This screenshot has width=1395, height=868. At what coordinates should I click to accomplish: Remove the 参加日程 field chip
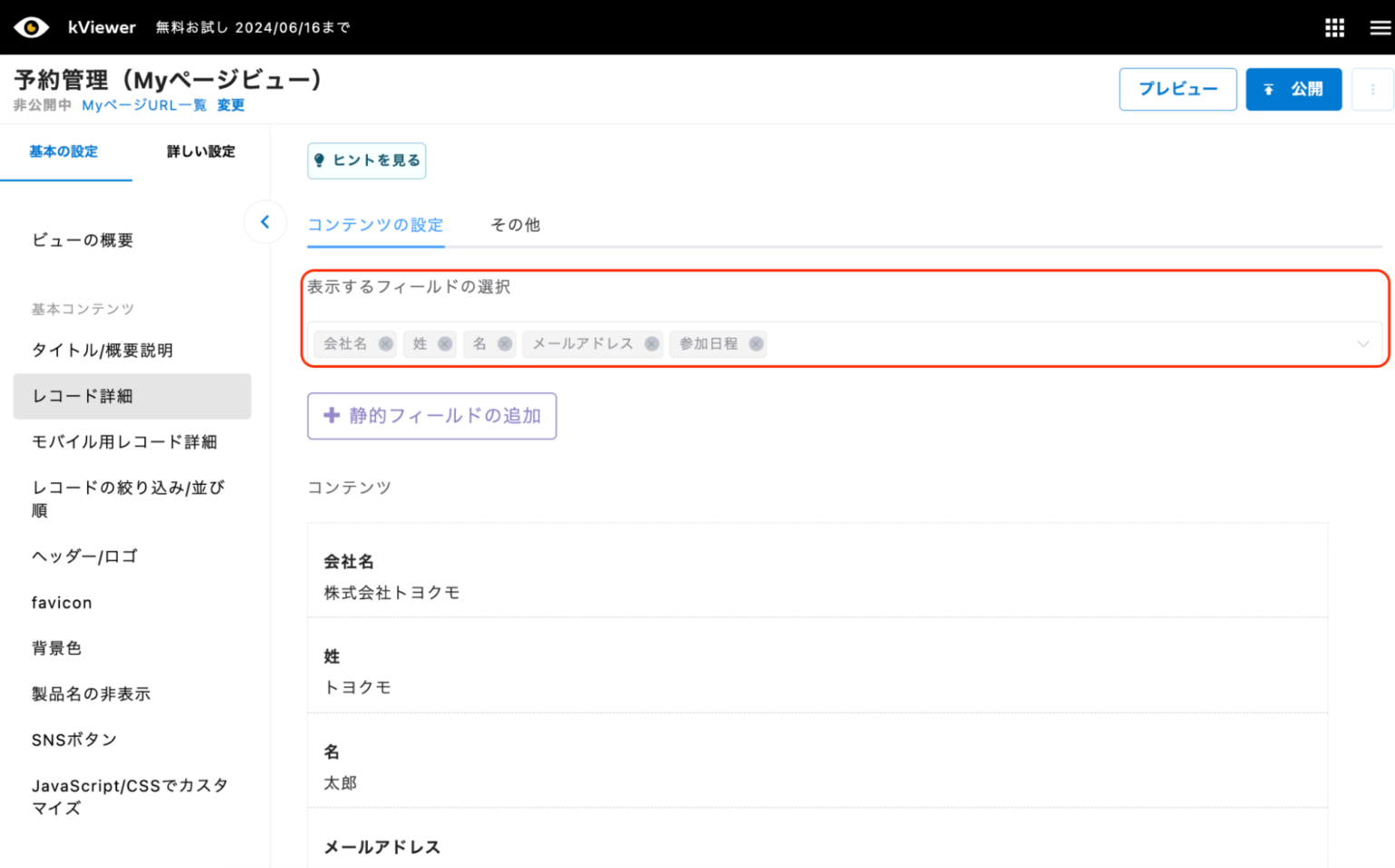click(755, 344)
